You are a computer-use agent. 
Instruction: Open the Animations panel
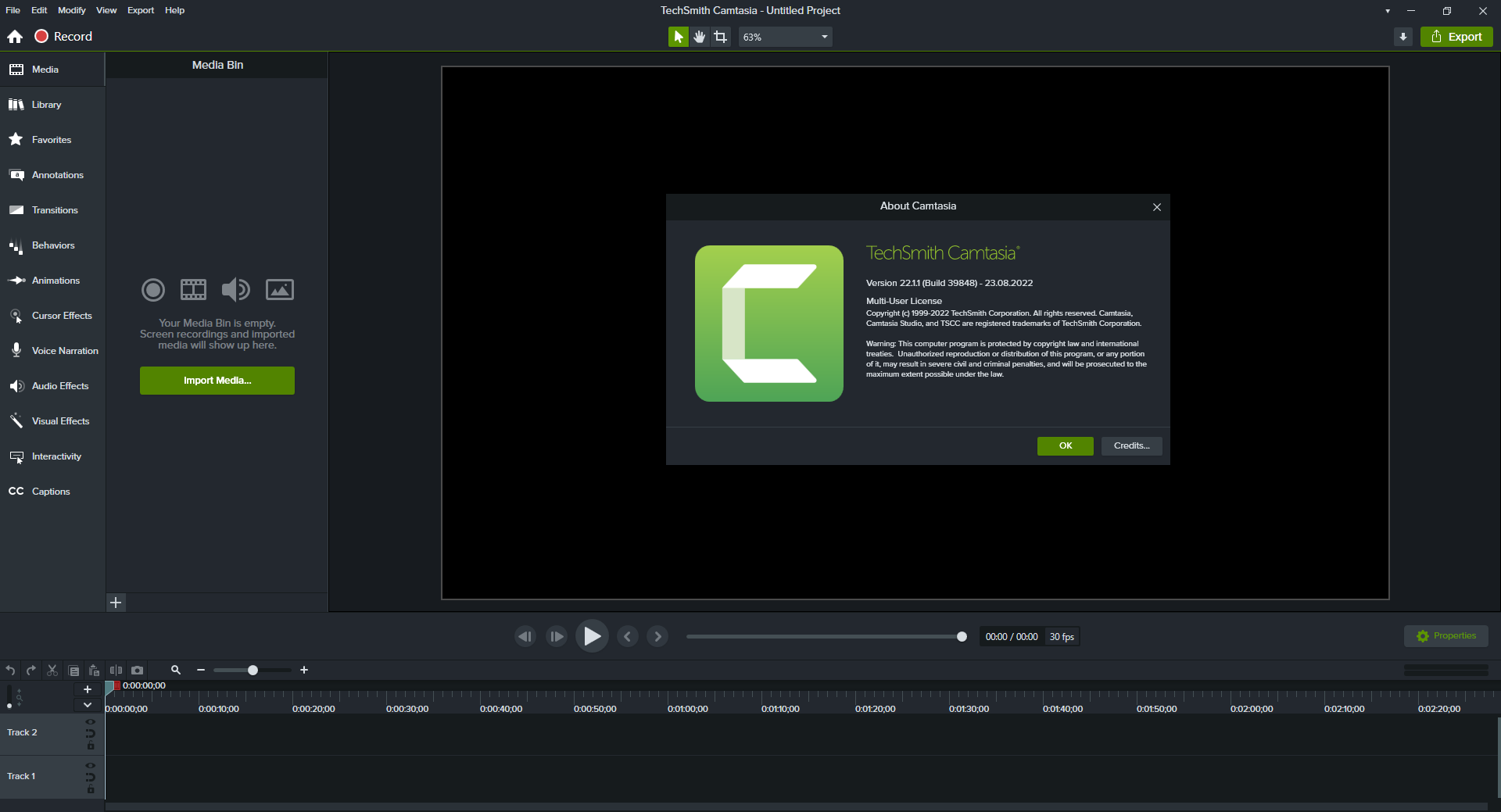pyautogui.click(x=52, y=281)
